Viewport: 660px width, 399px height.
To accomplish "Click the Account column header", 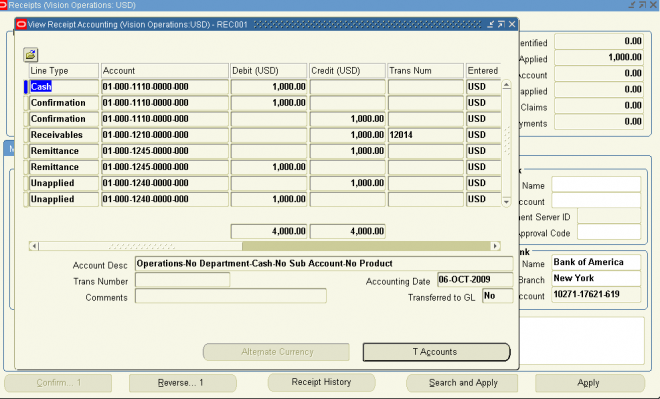I will 165,71.
